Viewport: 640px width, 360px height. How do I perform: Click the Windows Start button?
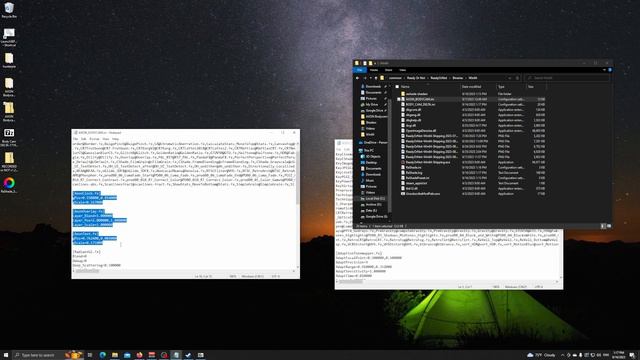pyautogui.click(x=6, y=355)
